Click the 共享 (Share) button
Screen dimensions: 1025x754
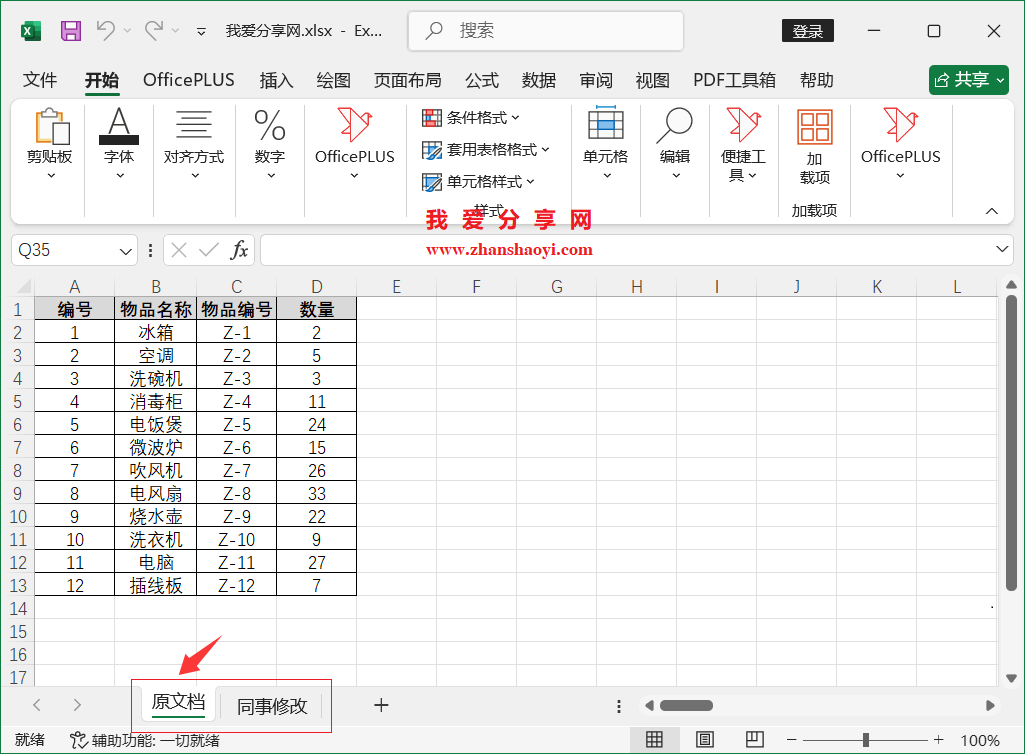click(967, 80)
